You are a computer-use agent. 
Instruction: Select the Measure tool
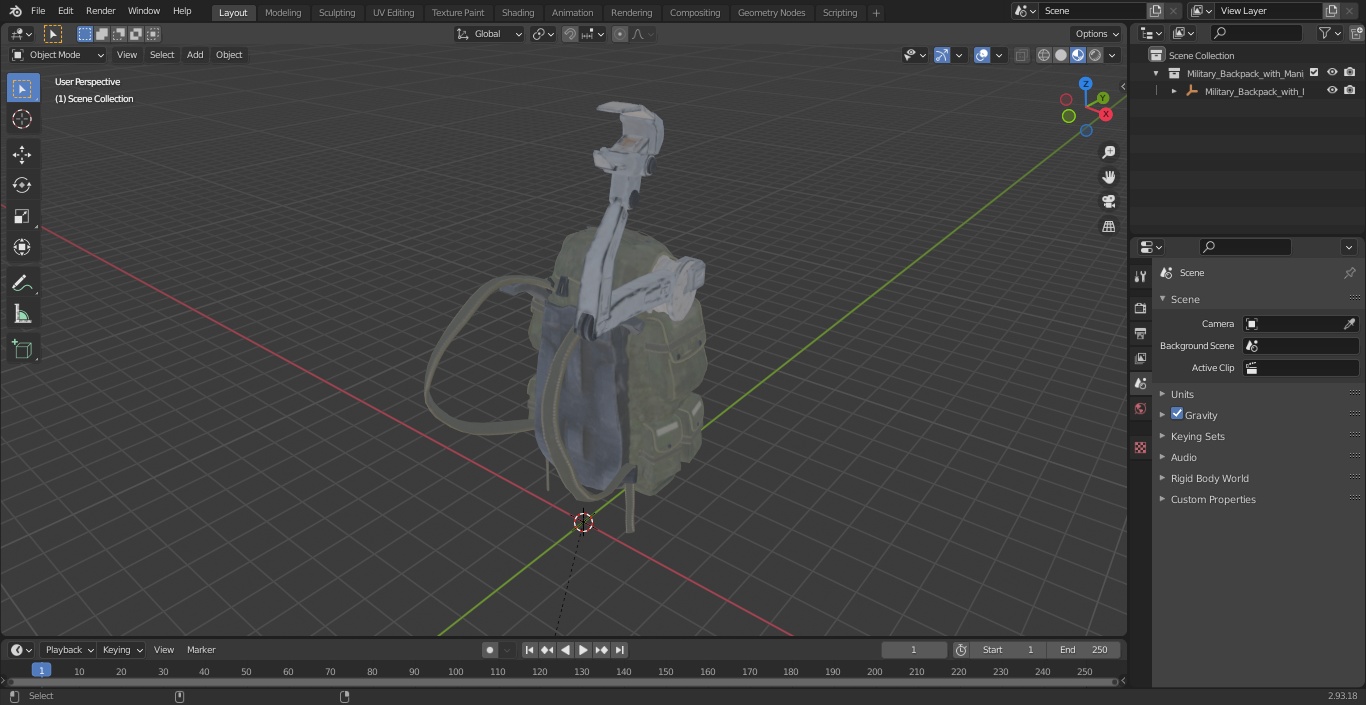pos(22,315)
